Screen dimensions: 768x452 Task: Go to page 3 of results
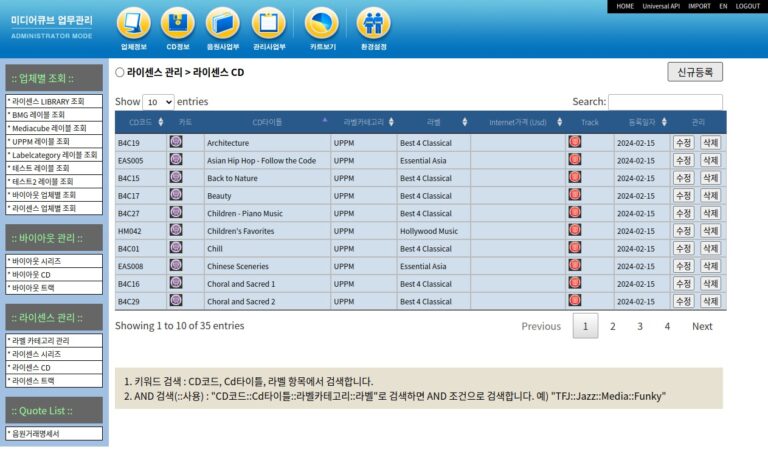click(x=640, y=326)
